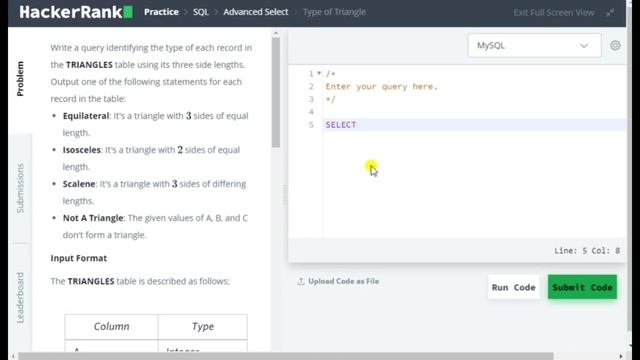Image resolution: width=640 pixels, height=360 pixels.
Task: Click the 'Enter your query here.' comment
Action: pyautogui.click(x=381, y=87)
